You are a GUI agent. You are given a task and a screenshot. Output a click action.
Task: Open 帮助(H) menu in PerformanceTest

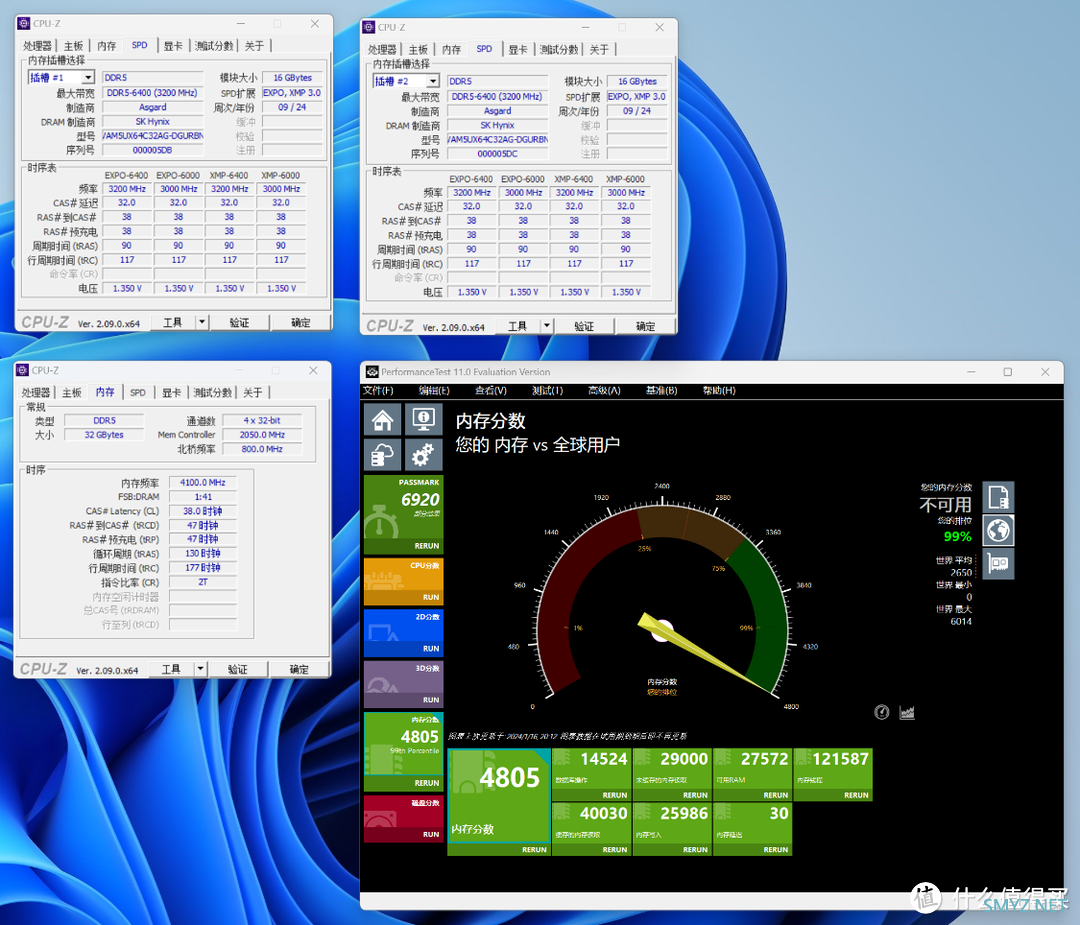[719, 391]
